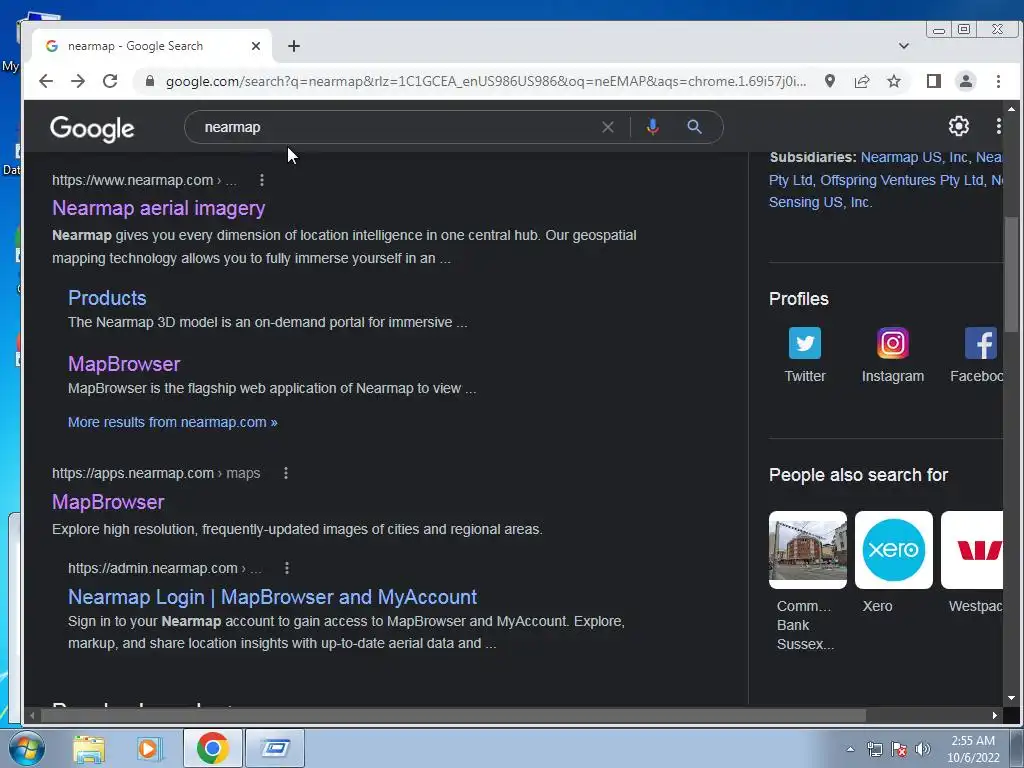Start voice search with microphone
Screen dimensions: 1024x768
[652, 127]
